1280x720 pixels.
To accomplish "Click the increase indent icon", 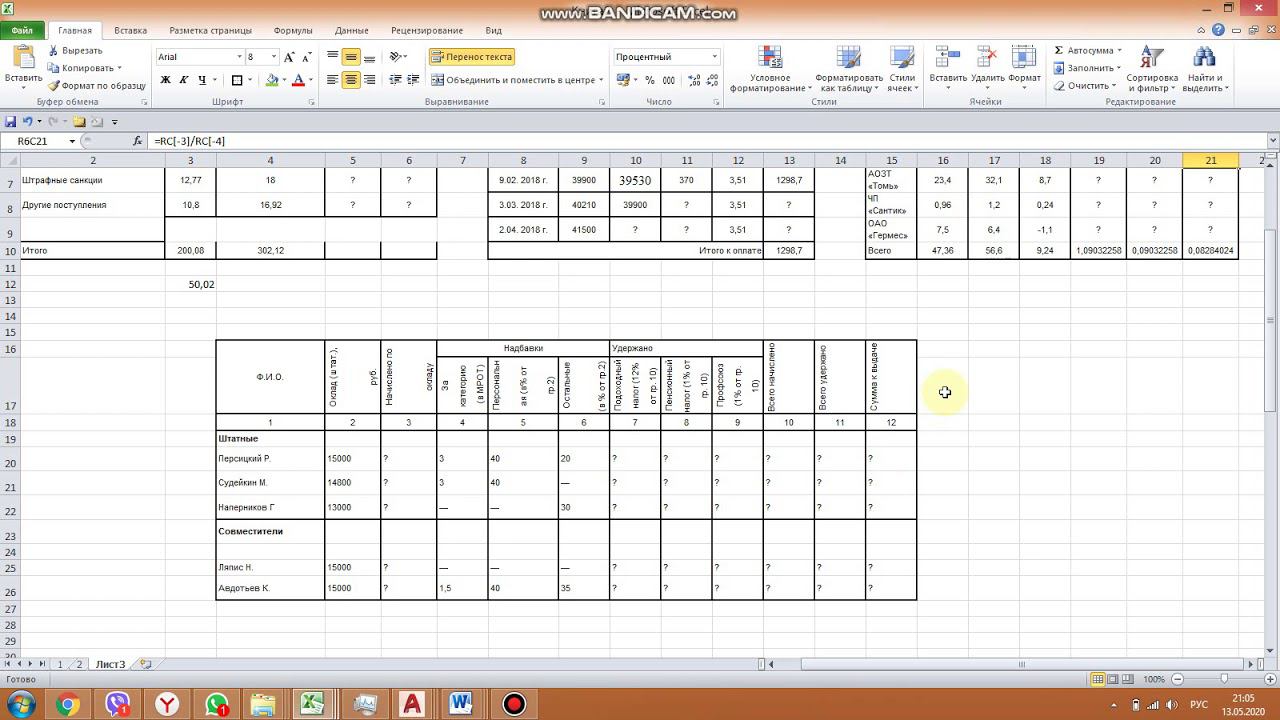I will point(413,80).
